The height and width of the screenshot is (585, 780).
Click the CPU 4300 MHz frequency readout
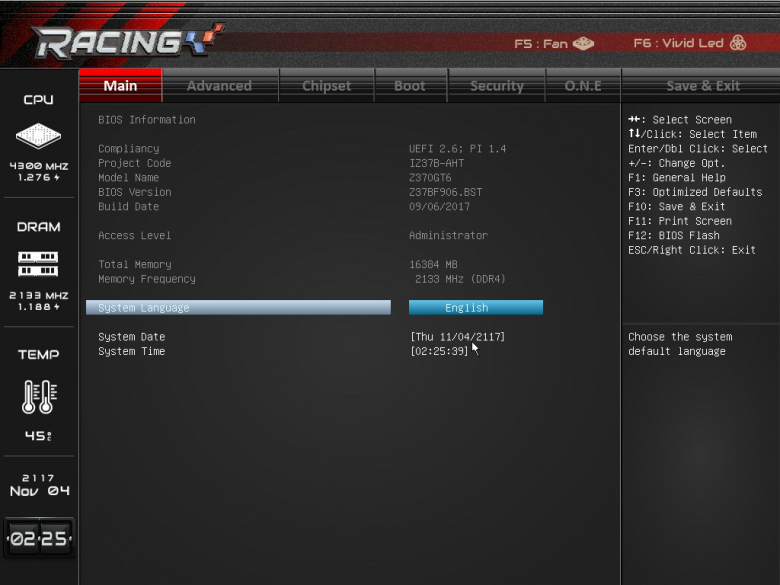click(x=39, y=166)
